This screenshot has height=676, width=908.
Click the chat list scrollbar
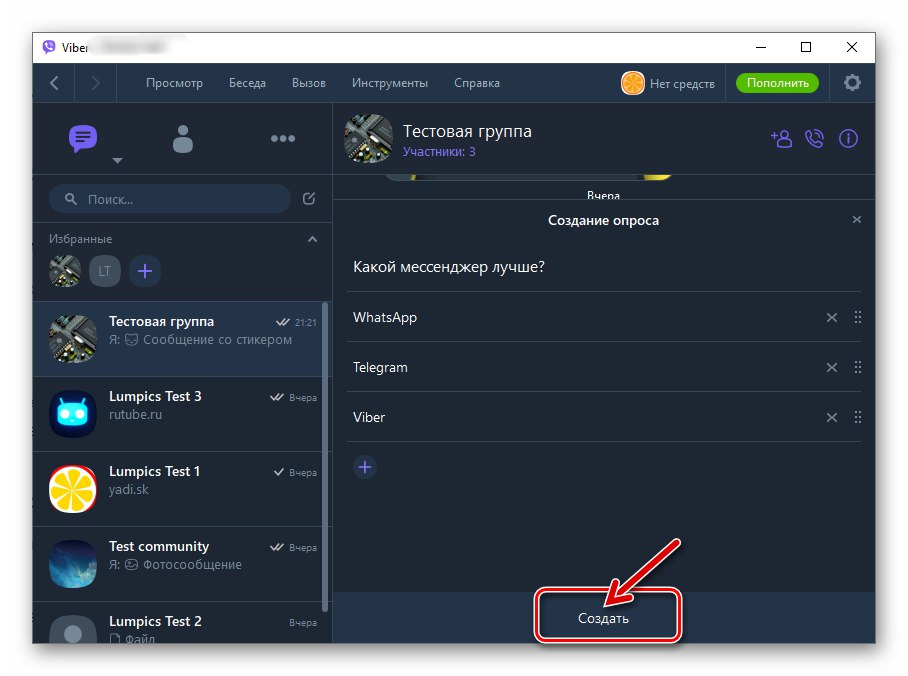[x=325, y=456]
